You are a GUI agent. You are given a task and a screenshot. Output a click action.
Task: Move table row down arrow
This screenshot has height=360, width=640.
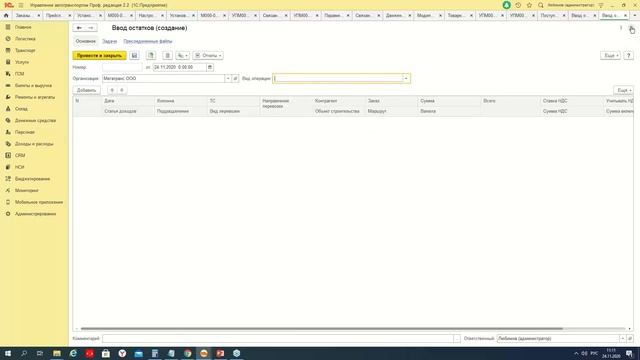pos(122,90)
